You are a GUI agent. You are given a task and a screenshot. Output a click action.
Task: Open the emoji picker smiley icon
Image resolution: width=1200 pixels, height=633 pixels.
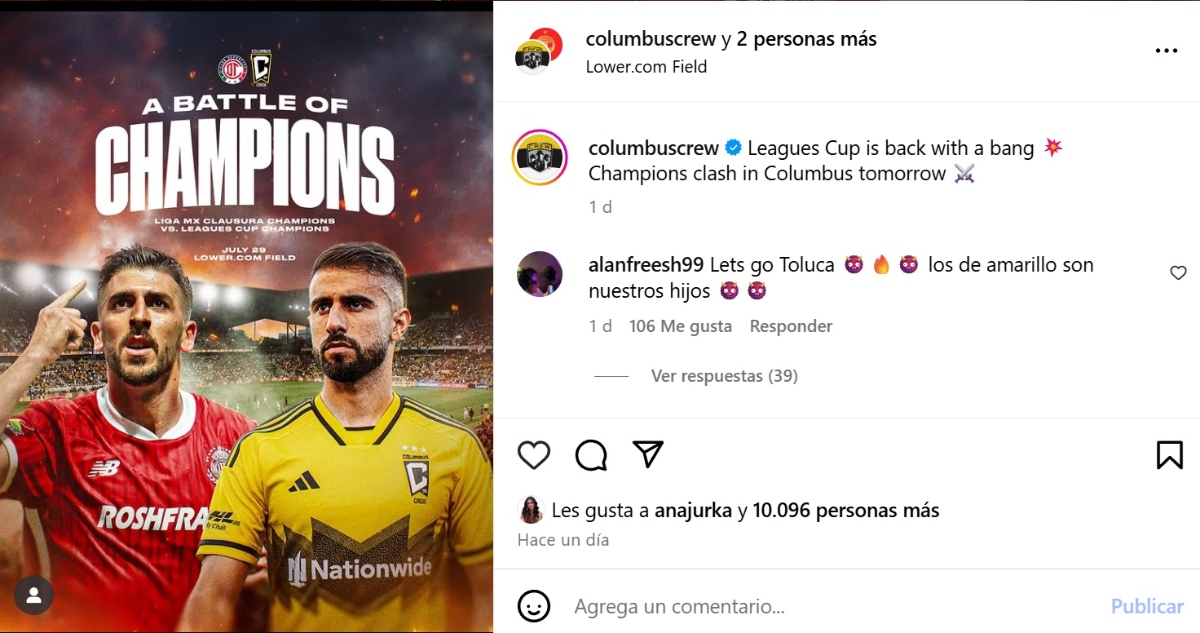point(534,606)
